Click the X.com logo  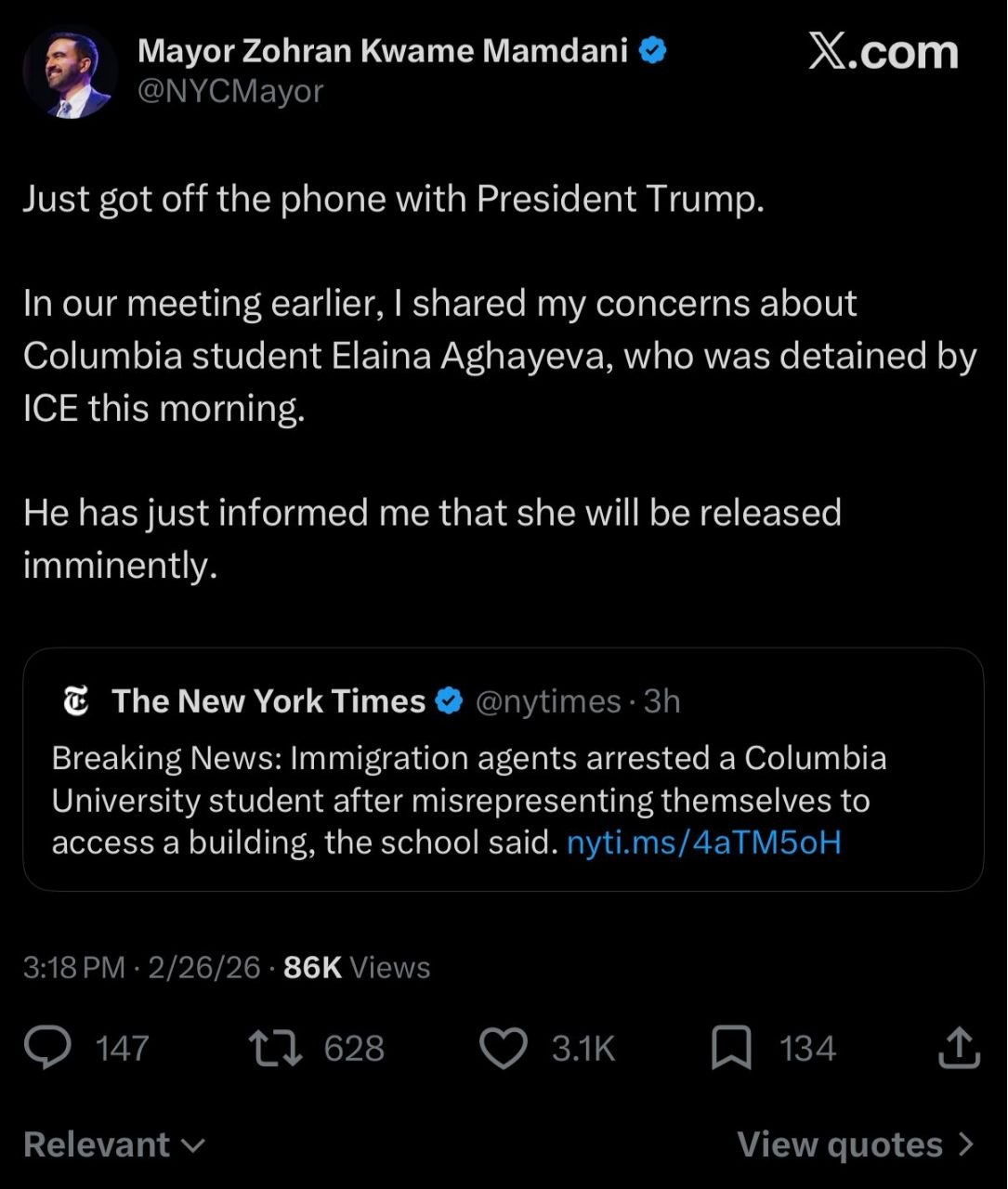883,52
